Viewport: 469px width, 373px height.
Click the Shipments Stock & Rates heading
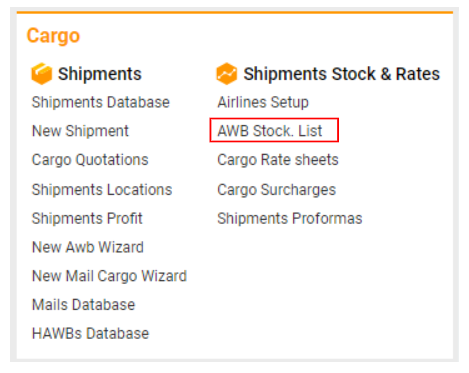(342, 74)
